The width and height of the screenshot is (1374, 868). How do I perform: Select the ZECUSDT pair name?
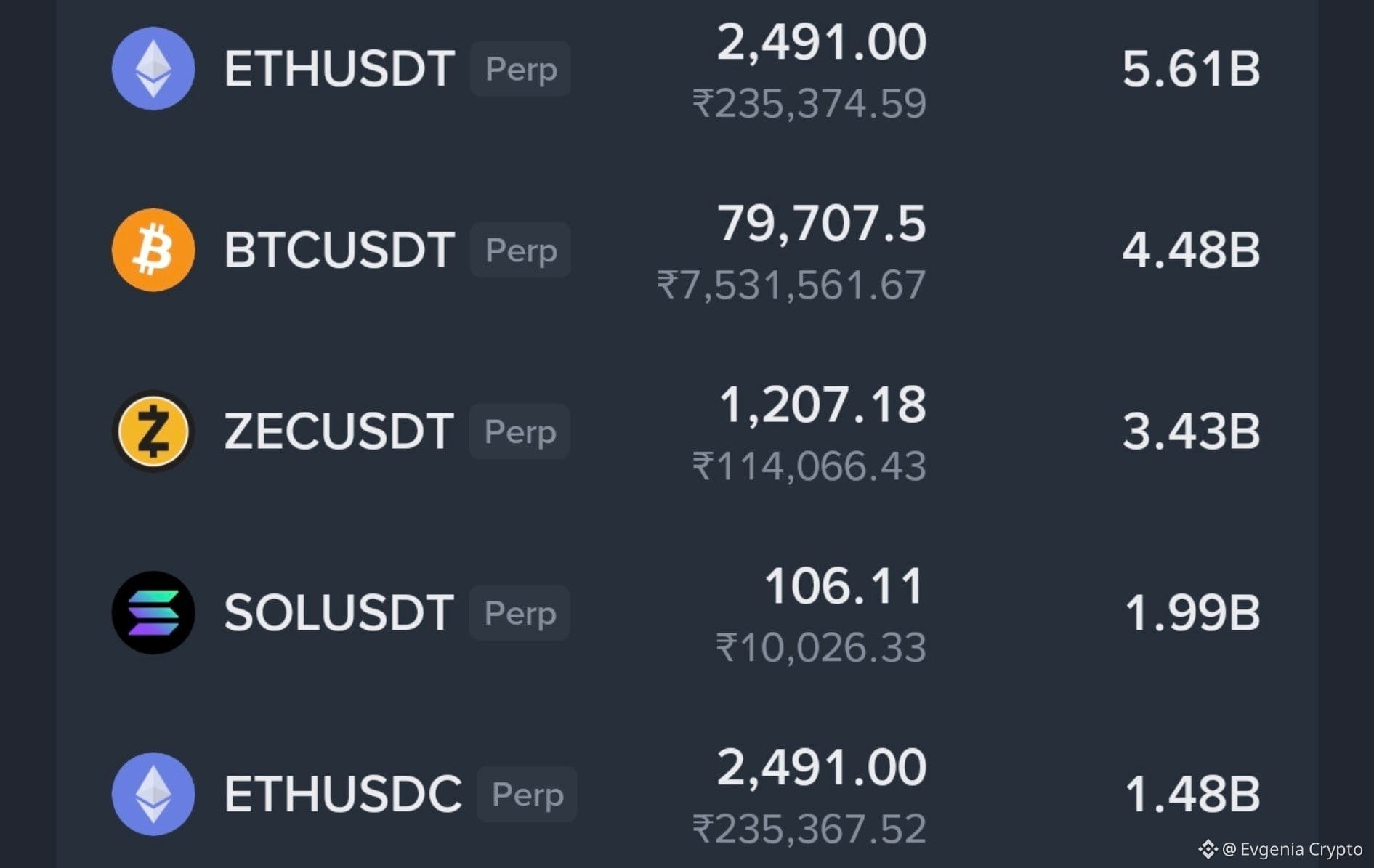point(339,431)
